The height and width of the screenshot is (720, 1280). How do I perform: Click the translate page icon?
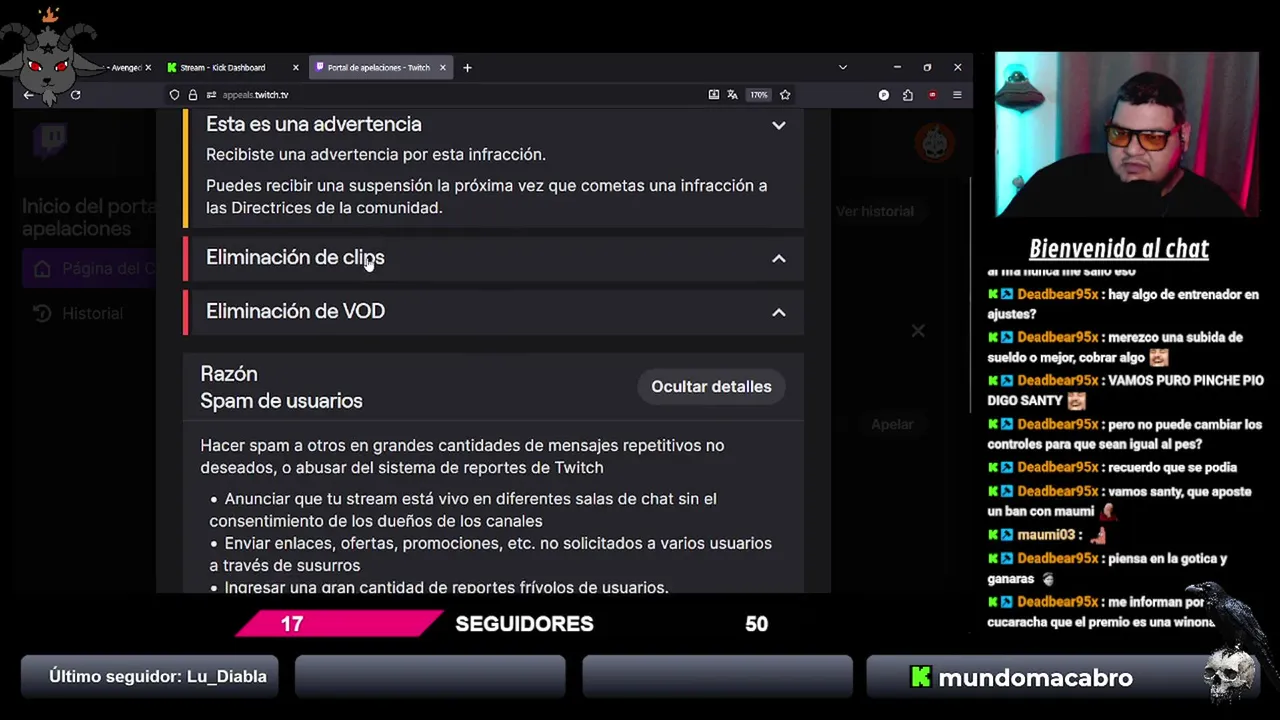click(733, 95)
